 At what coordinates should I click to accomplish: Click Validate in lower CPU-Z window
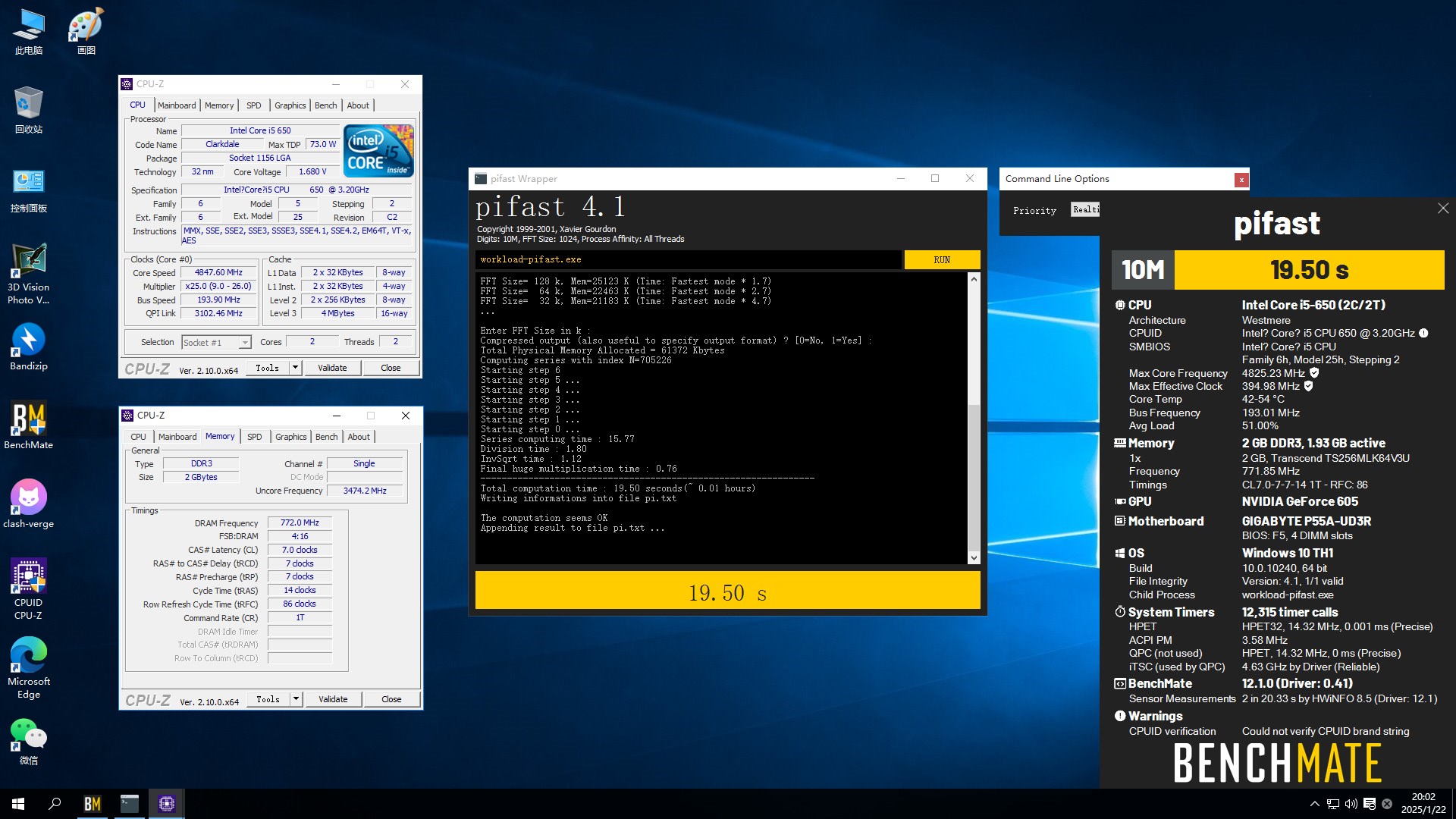pyautogui.click(x=333, y=699)
